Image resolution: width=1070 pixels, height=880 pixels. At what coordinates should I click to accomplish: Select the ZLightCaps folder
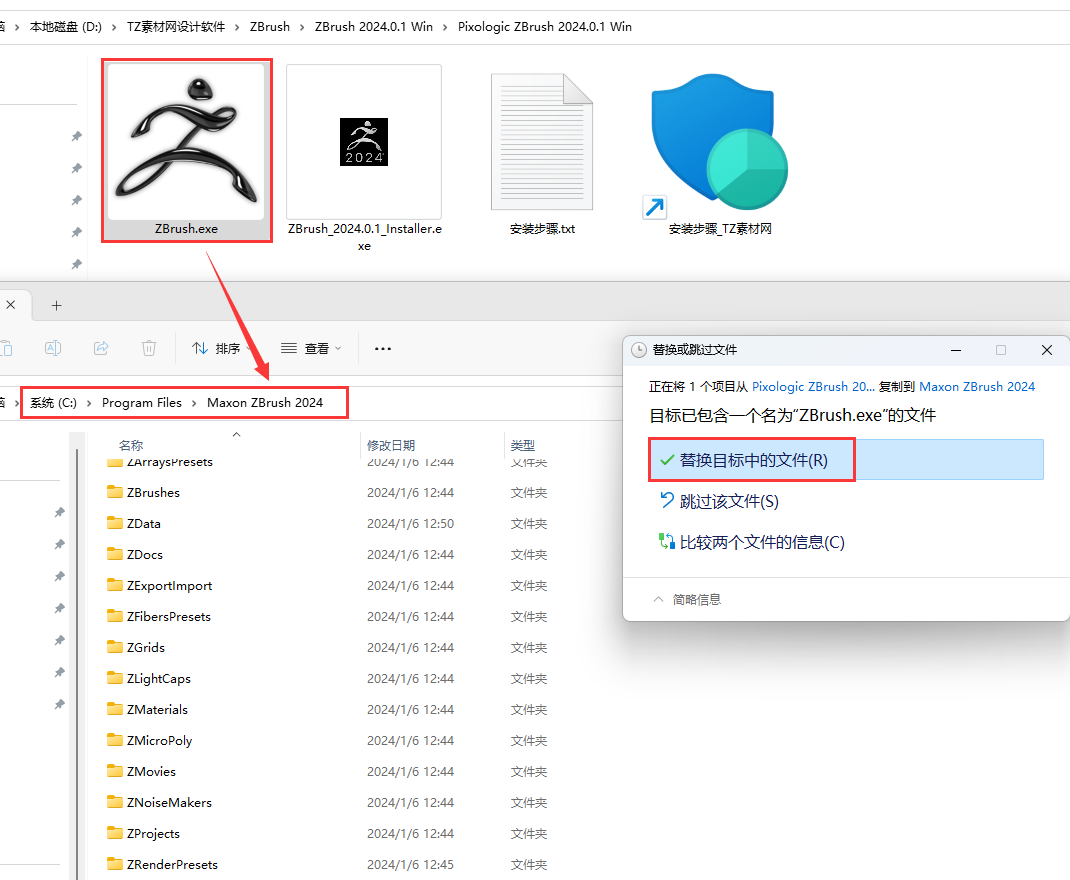tap(149, 679)
